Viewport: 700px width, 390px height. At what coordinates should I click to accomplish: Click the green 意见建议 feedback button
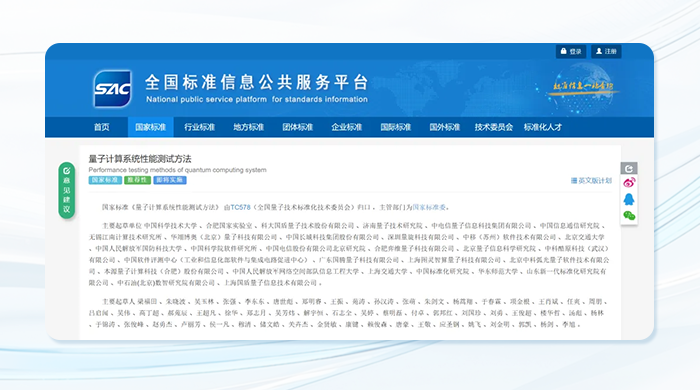(67, 191)
